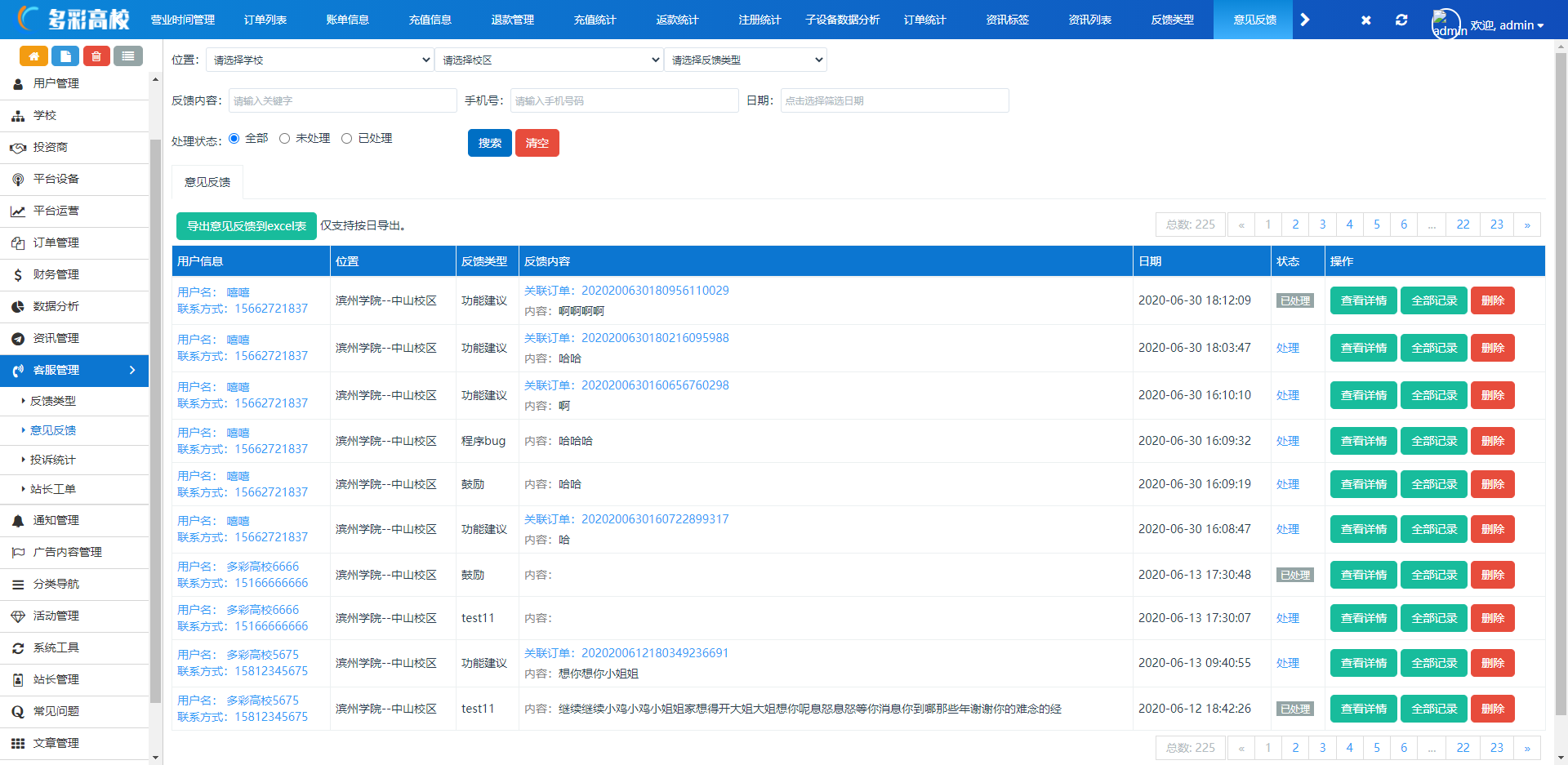Open 投资商 via its handshake icon
Screen dimensions: 1568x765
tap(18, 147)
